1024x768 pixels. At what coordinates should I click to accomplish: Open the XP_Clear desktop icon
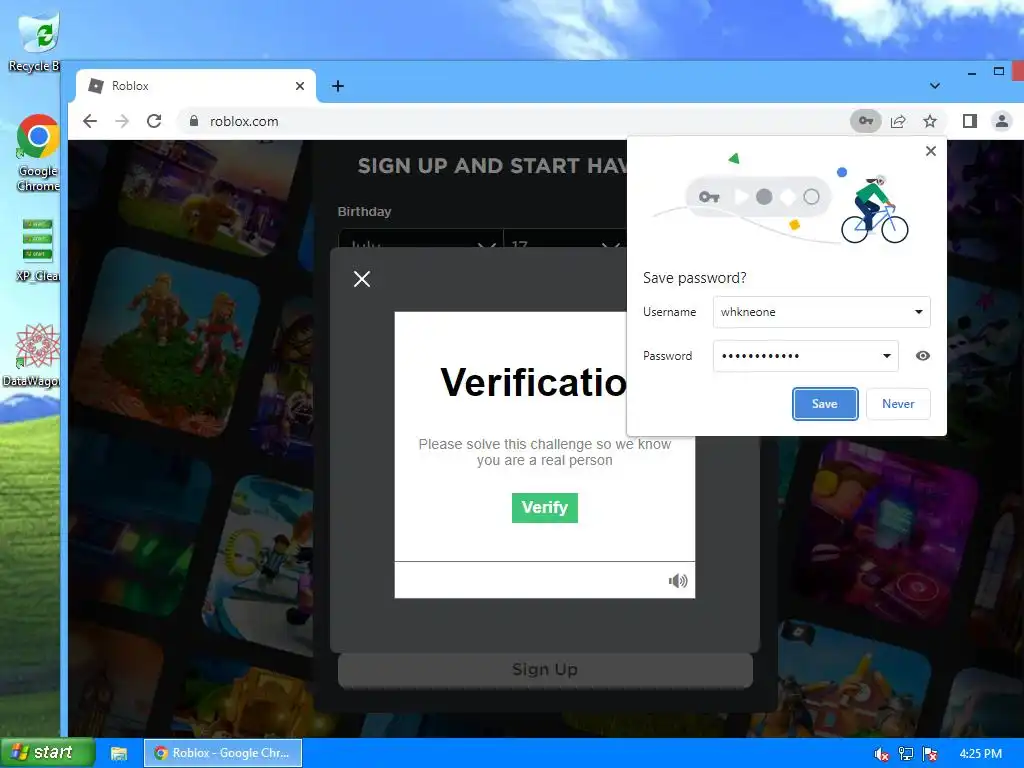click(x=37, y=250)
